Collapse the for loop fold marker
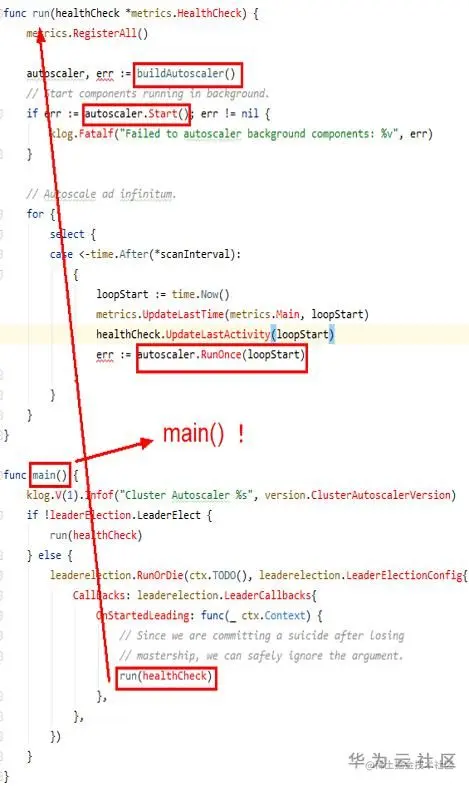The height and width of the screenshot is (786, 469). (2, 214)
